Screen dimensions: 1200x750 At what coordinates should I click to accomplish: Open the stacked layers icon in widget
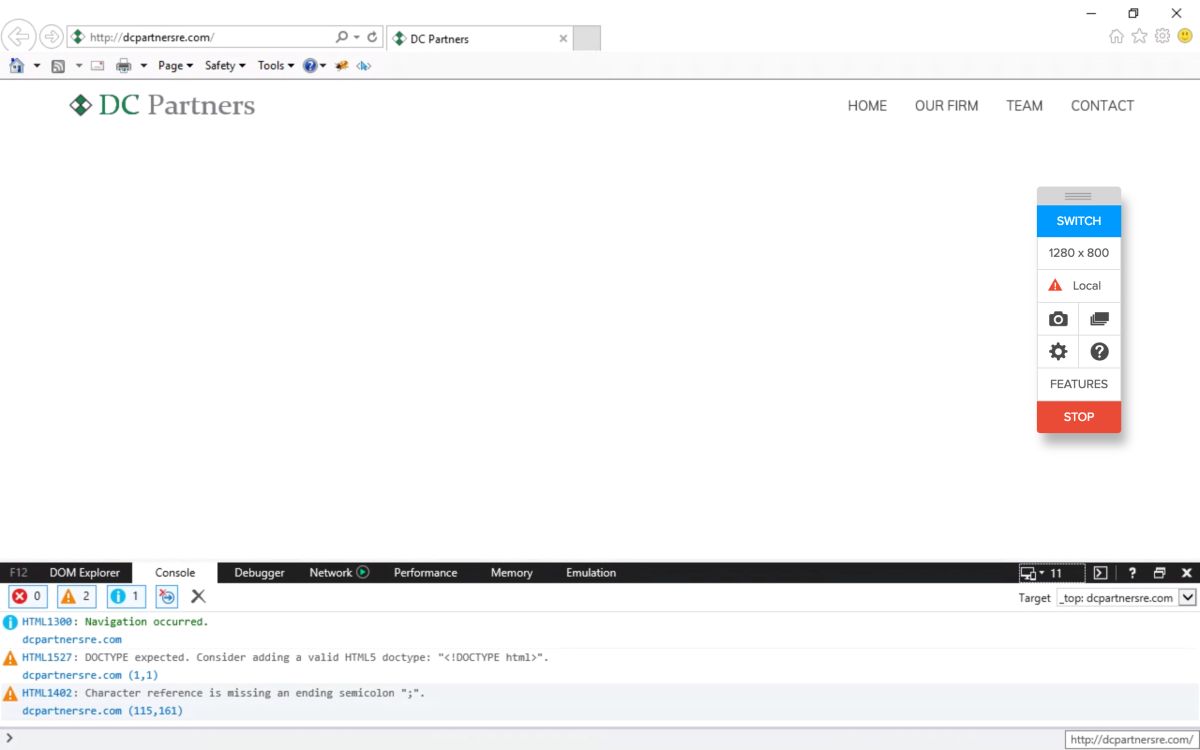click(x=1100, y=319)
